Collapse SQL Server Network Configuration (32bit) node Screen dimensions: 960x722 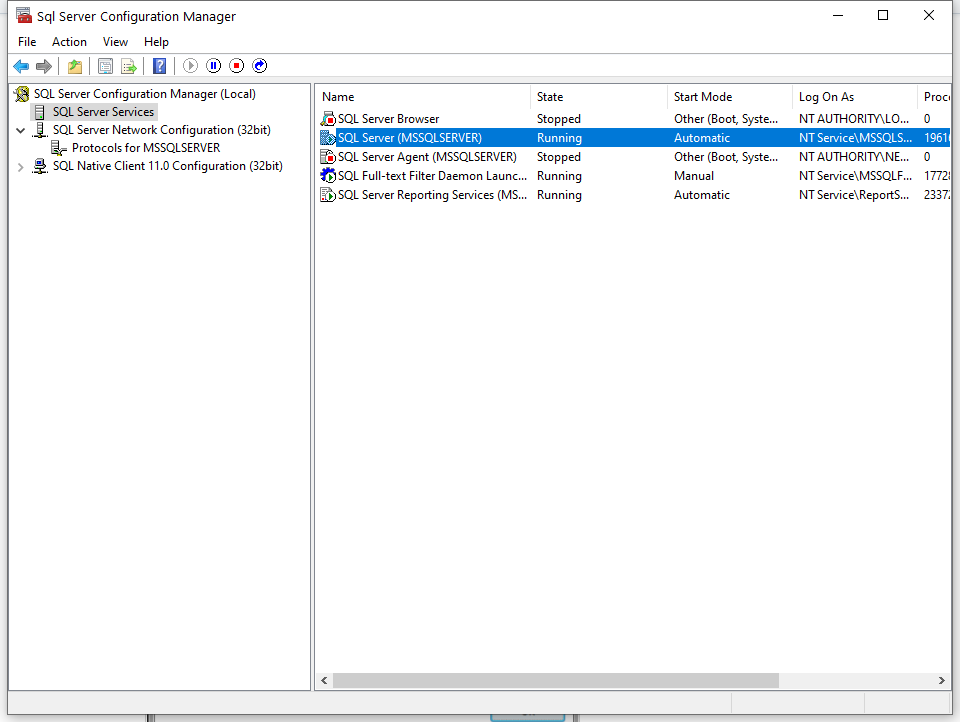pyautogui.click(x=20, y=130)
